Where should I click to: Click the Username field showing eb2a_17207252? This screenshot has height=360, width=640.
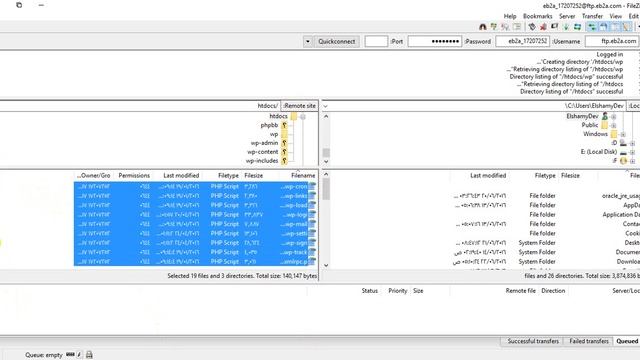point(522,41)
